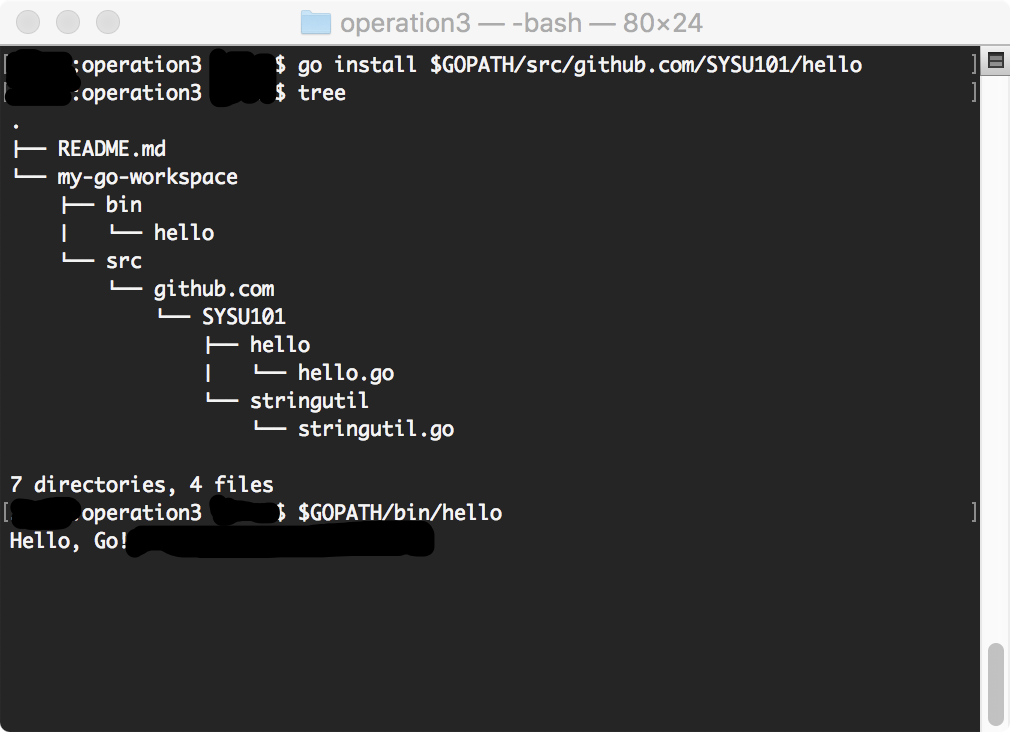Click the scrollbar thumb at the bottom right
Screen dimensions: 1010x732
click(995, 684)
